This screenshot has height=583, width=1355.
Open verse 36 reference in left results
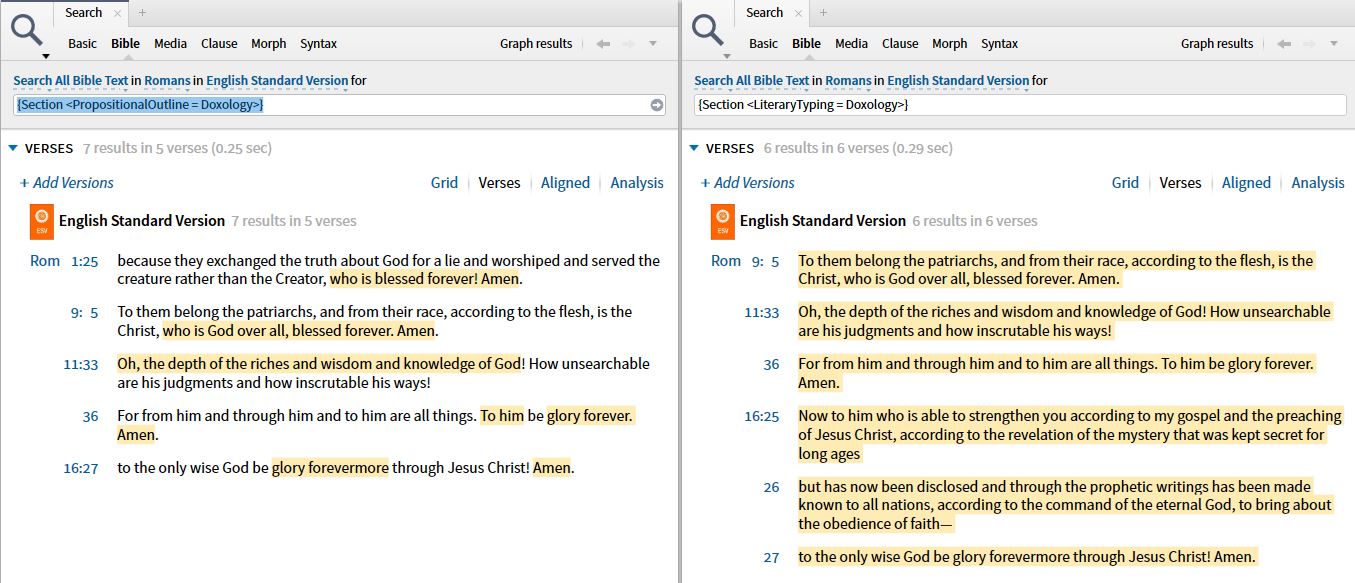[x=90, y=416]
